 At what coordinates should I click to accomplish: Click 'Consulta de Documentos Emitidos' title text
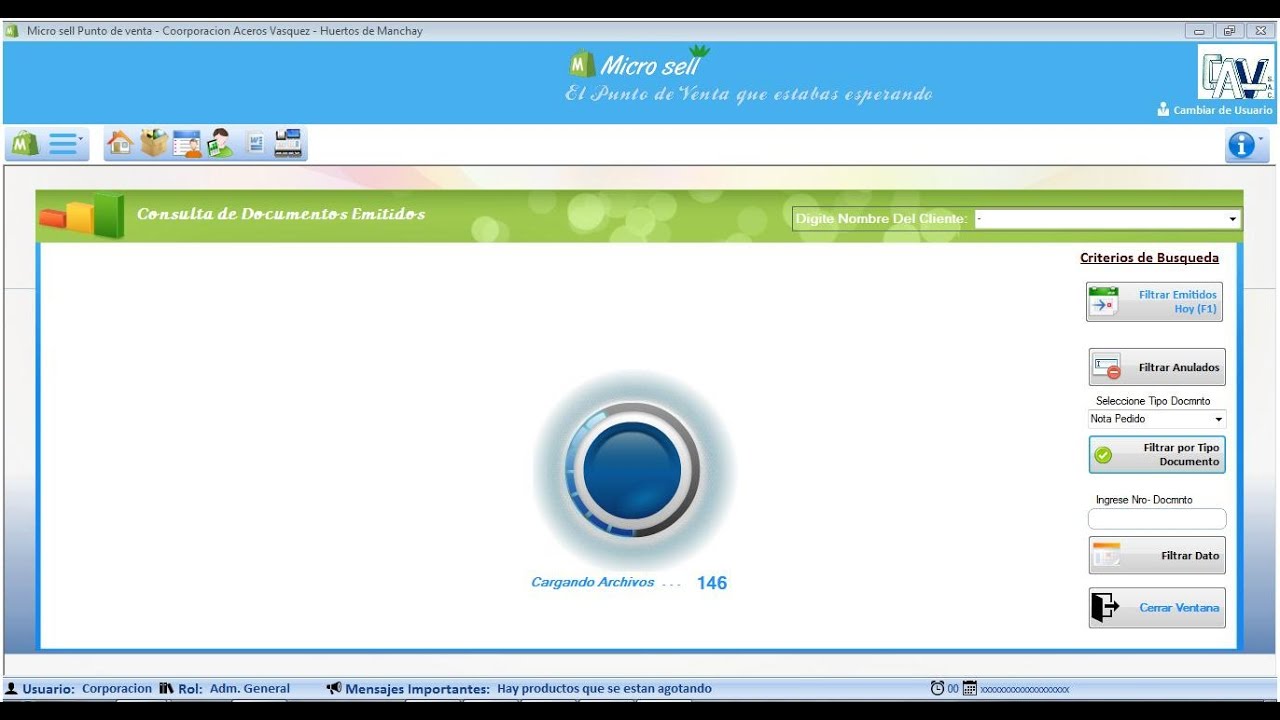point(281,214)
